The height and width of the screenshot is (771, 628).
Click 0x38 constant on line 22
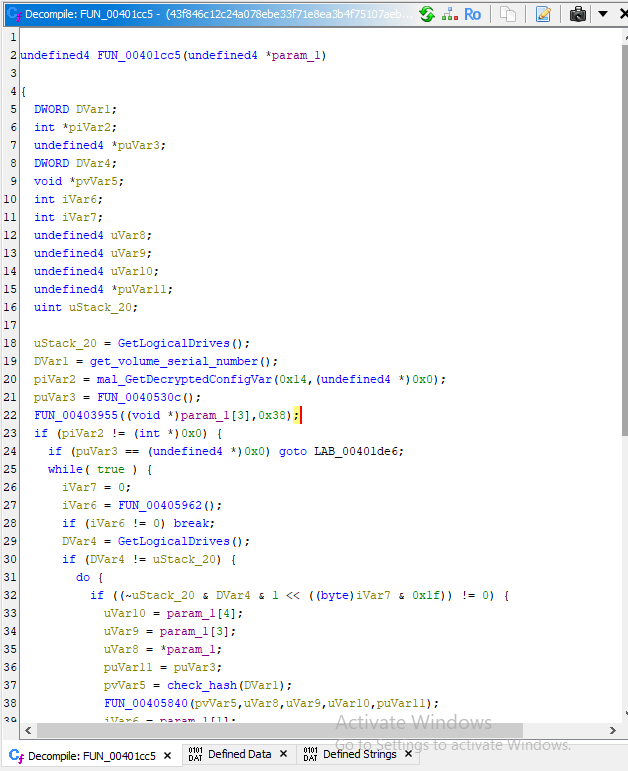tap(272, 415)
